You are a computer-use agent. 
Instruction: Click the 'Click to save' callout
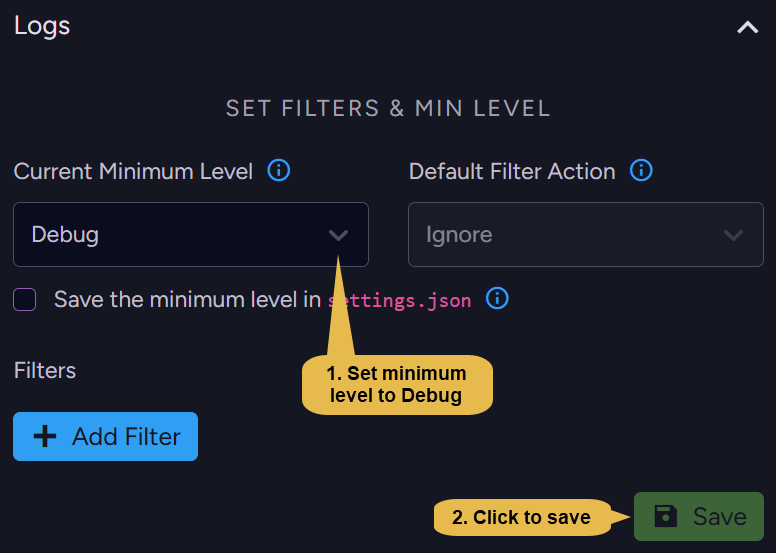click(522, 517)
